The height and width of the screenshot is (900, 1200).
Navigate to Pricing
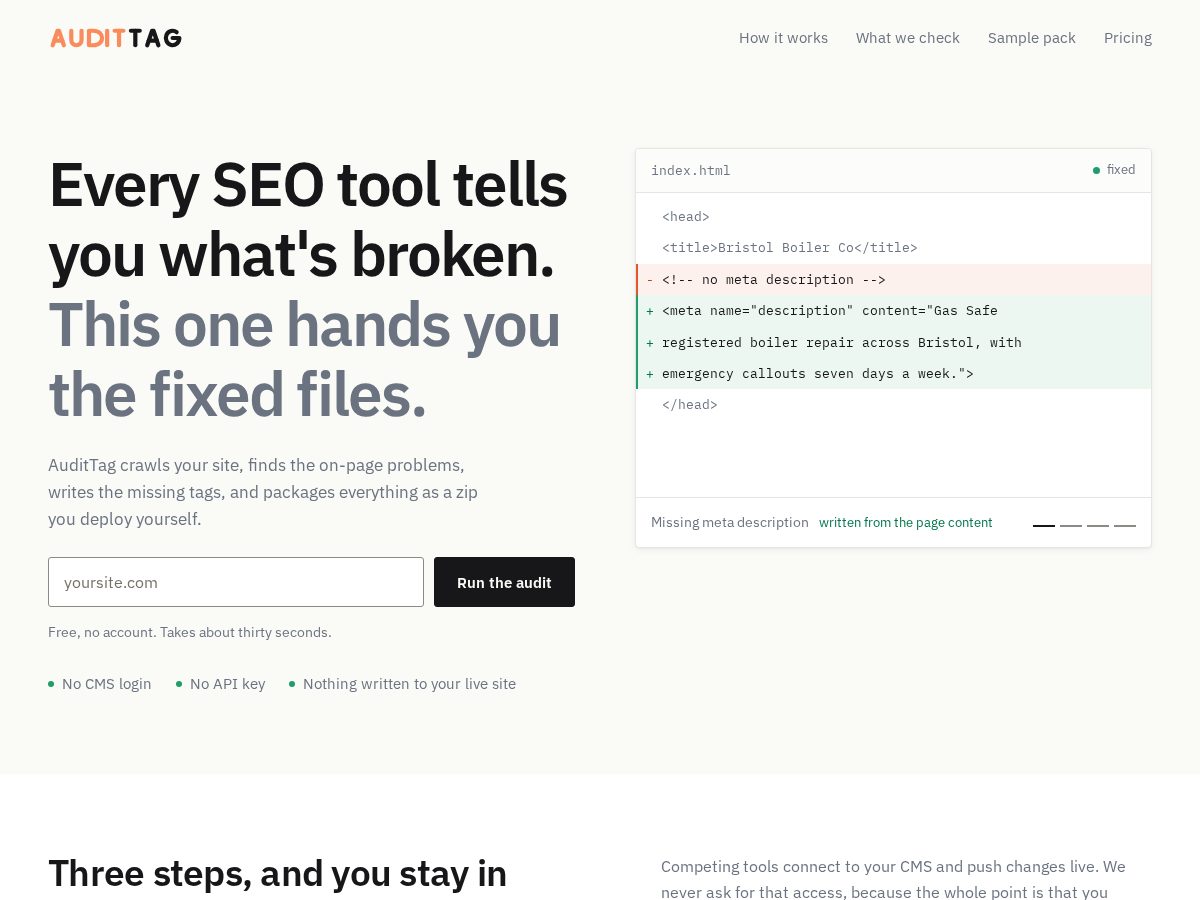click(1127, 38)
